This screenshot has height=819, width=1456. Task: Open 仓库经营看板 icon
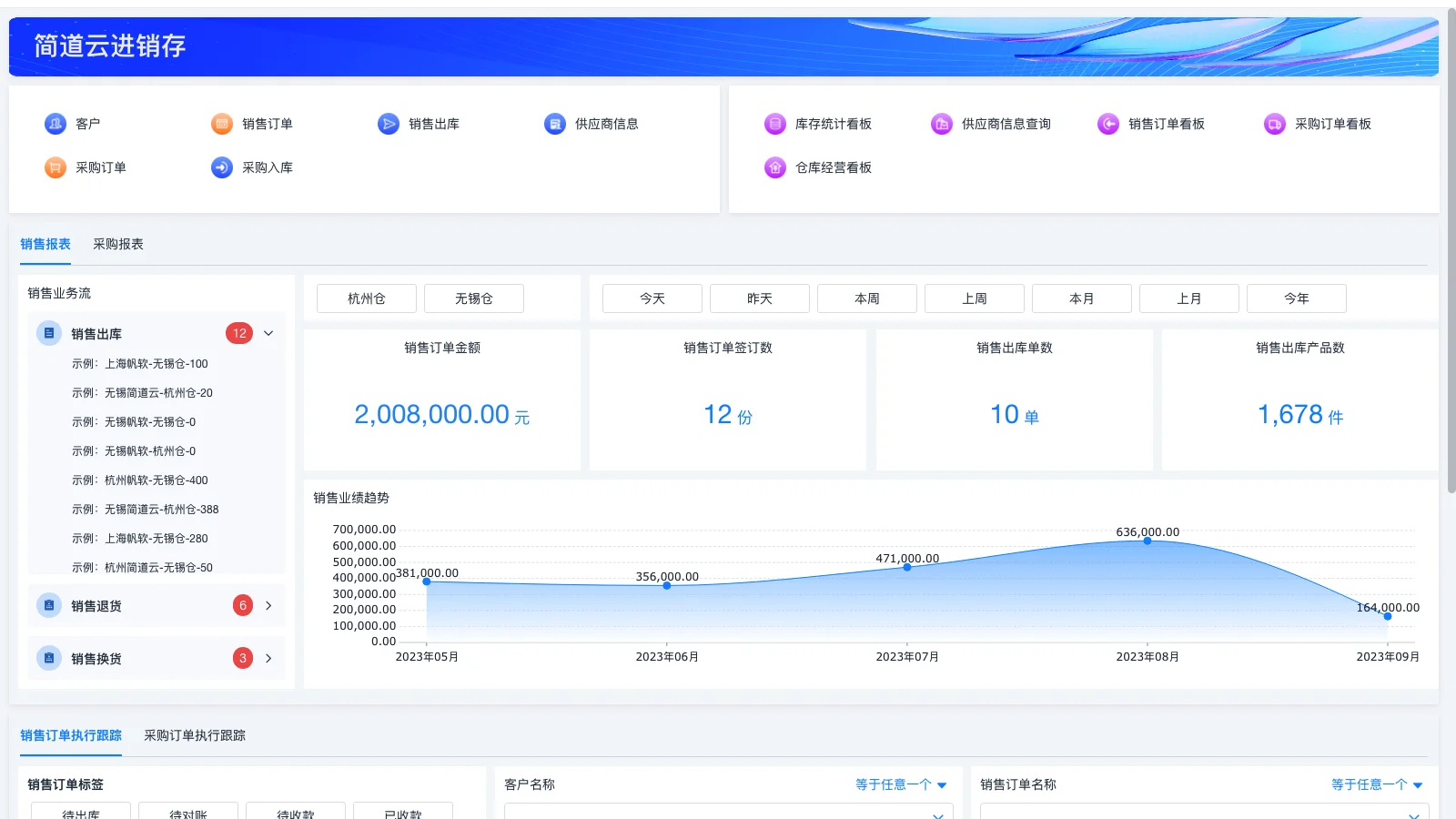(775, 167)
